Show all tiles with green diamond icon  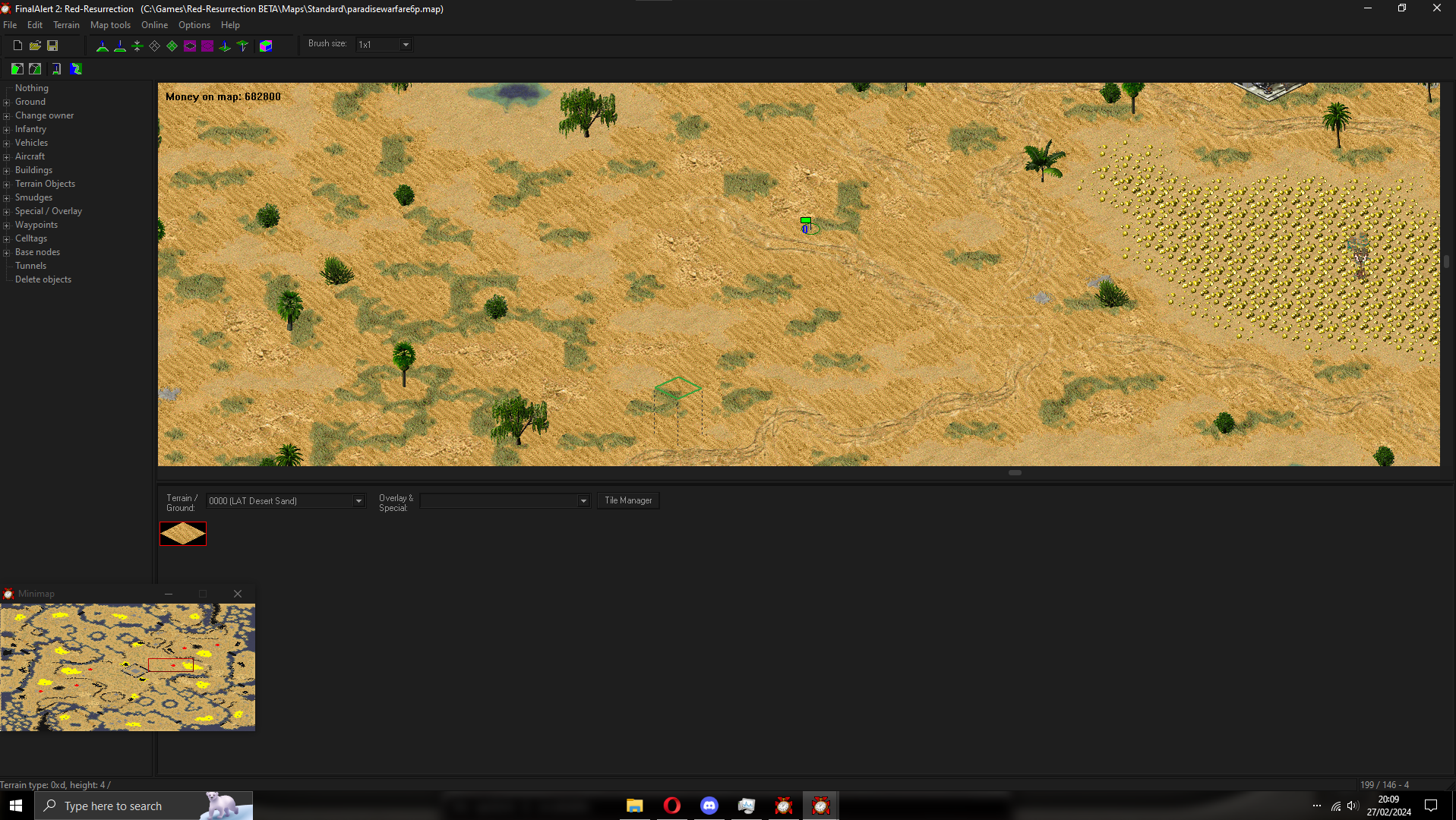pos(172,46)
